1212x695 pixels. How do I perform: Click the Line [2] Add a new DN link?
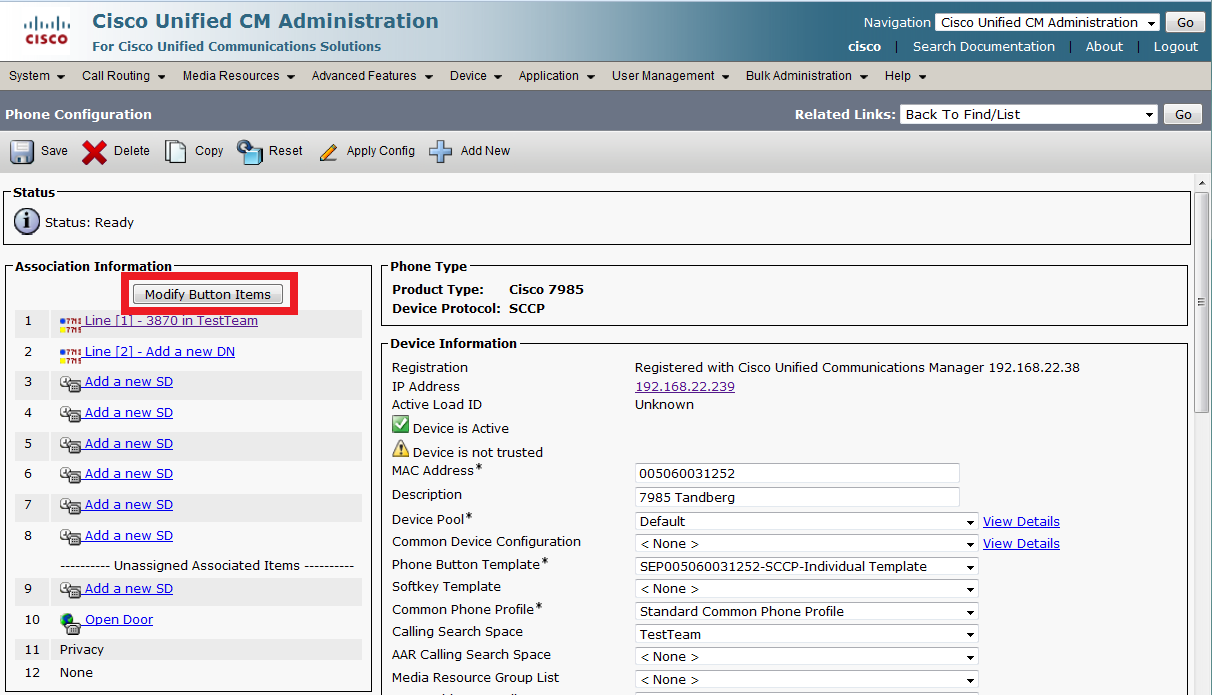159,352
